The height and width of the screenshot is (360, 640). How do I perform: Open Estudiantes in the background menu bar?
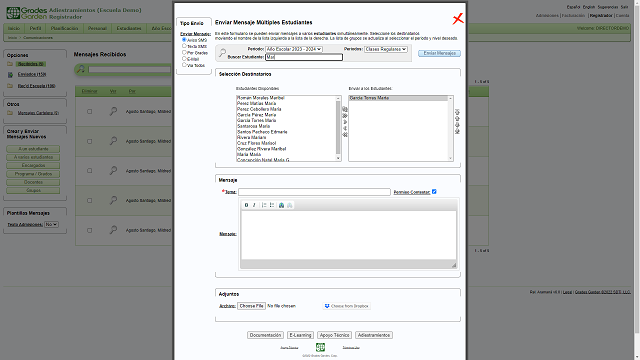129,28
